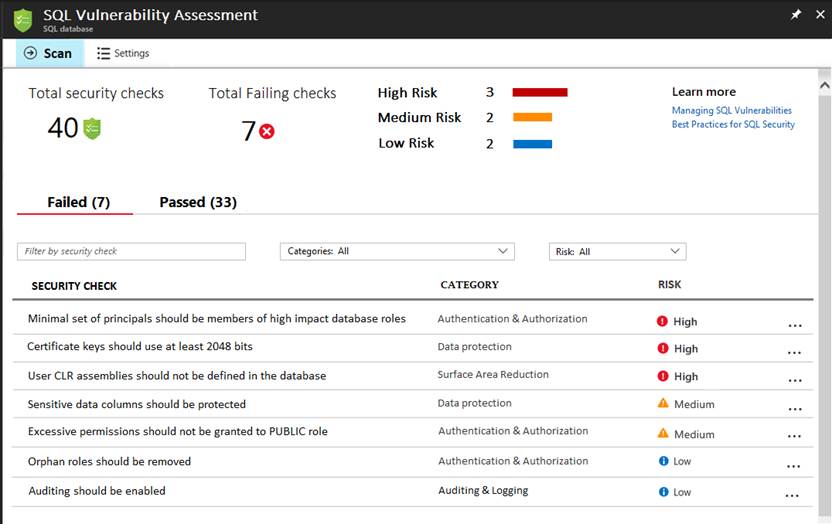Screen dimensions: 832x524
Task: Open the Risk: All dropdown
Action: [618, 251]
